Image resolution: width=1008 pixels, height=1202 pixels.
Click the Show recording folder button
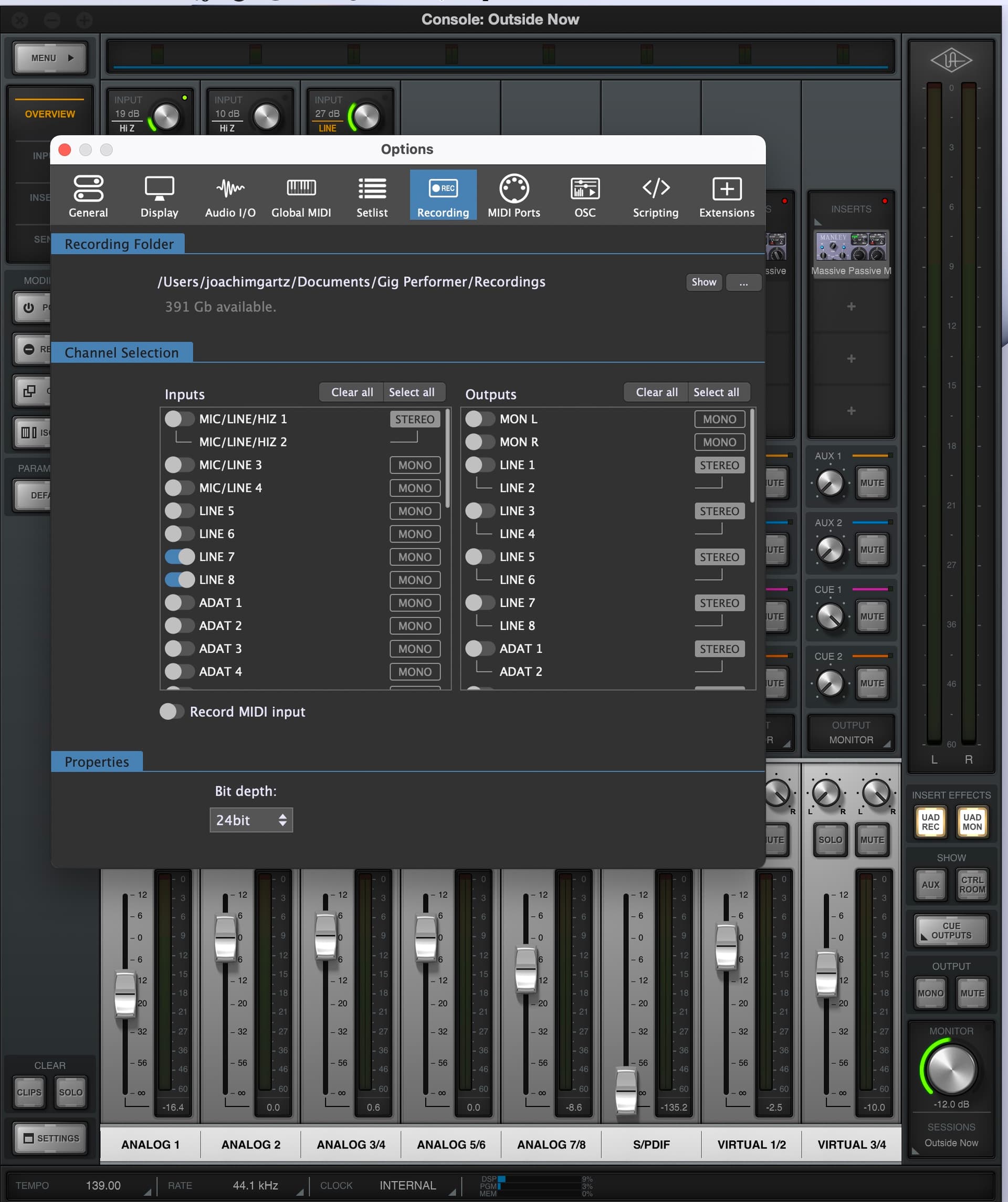point(703,281)
